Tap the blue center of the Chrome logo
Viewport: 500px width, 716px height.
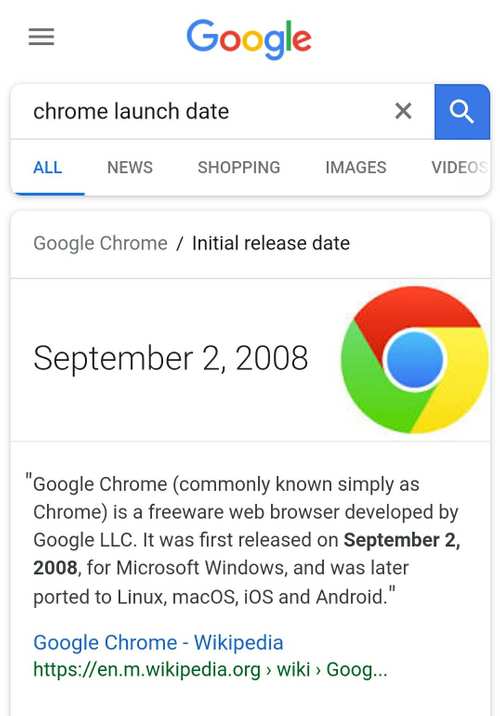coord(415,360)
